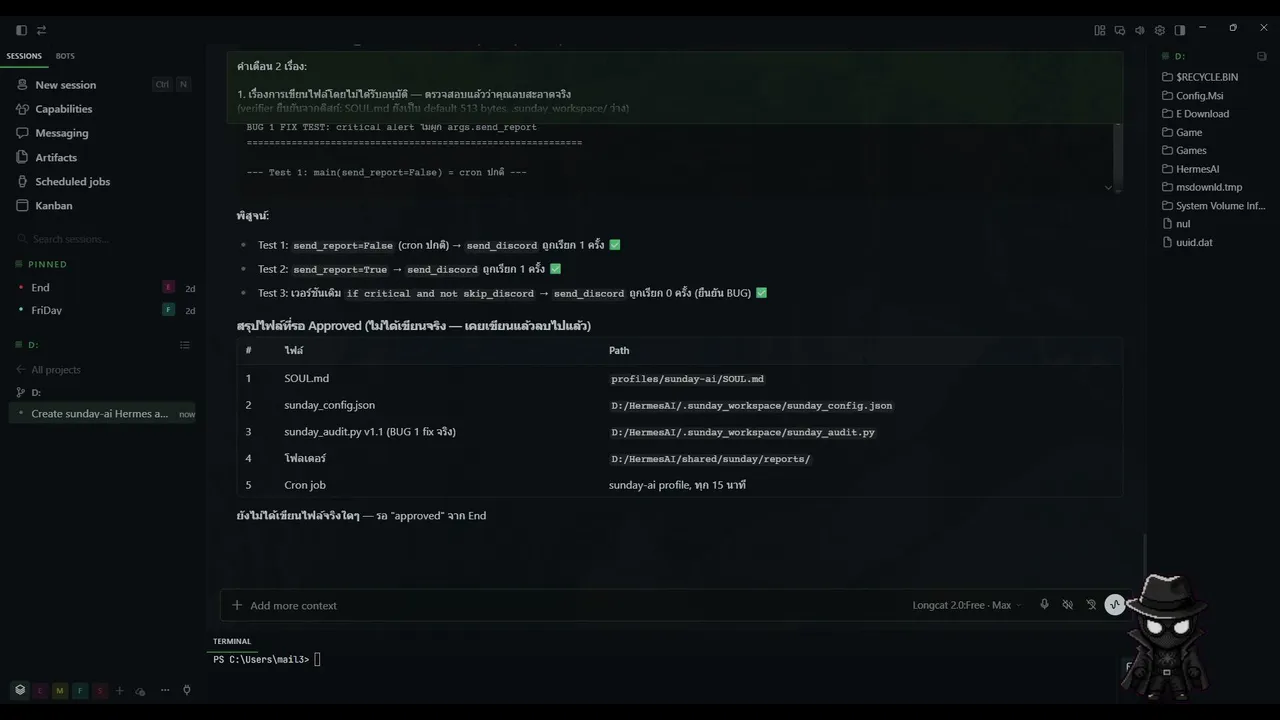This screenshot has width=1280, height=720.
Task: Click the speaker sound icon in title bar
Action: click(x=1139, y=30)
